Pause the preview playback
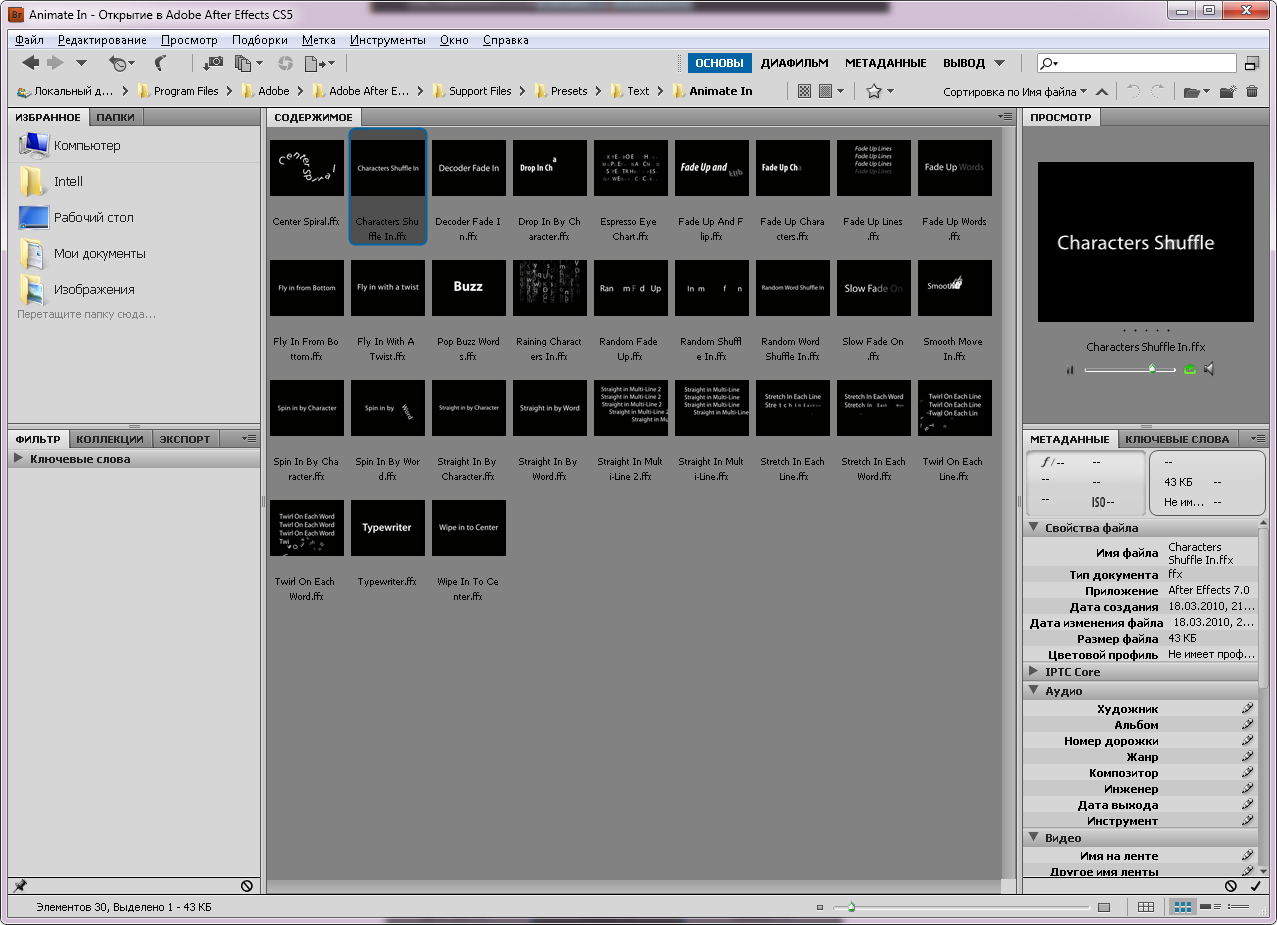 point(1070,369)
